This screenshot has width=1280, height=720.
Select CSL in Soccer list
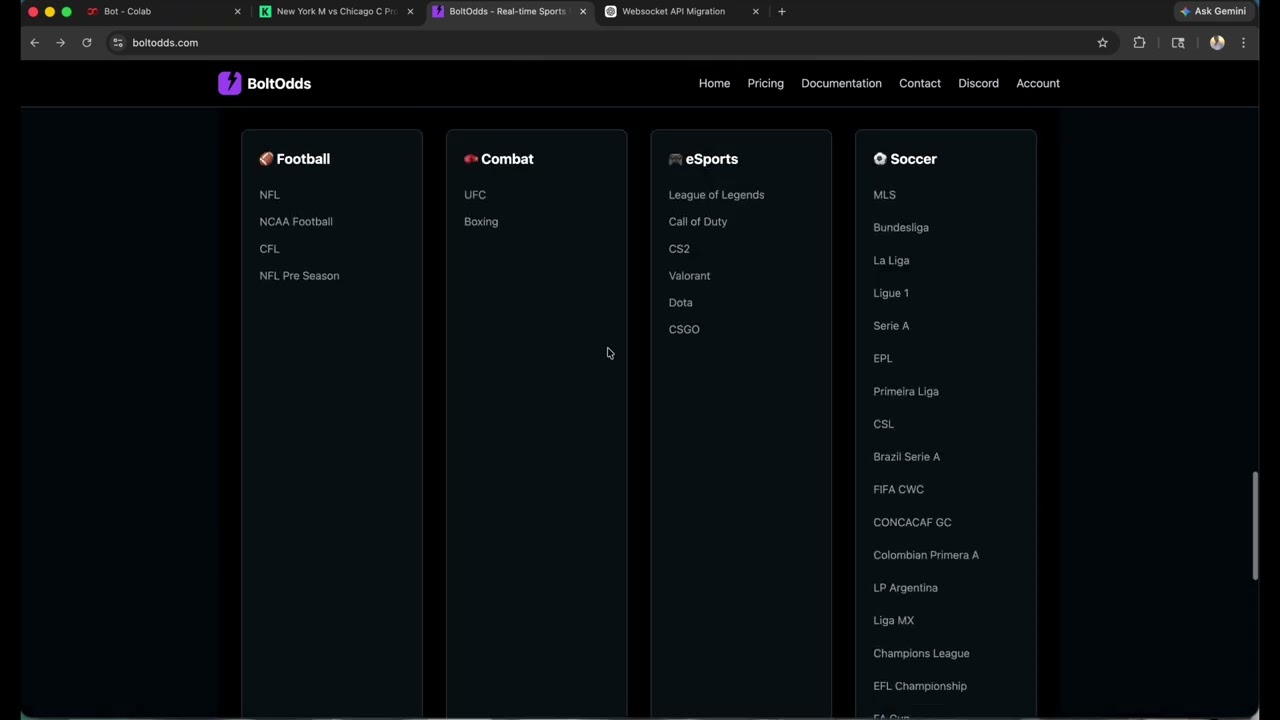point(883,424)
